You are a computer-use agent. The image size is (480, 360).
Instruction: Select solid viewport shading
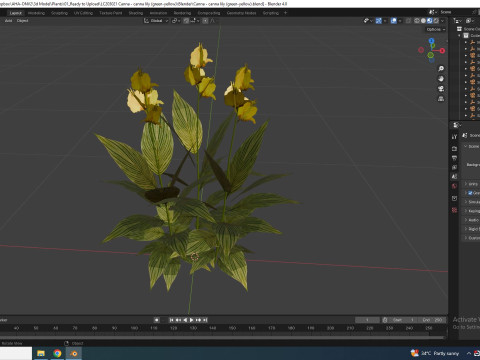click(423, 21)
